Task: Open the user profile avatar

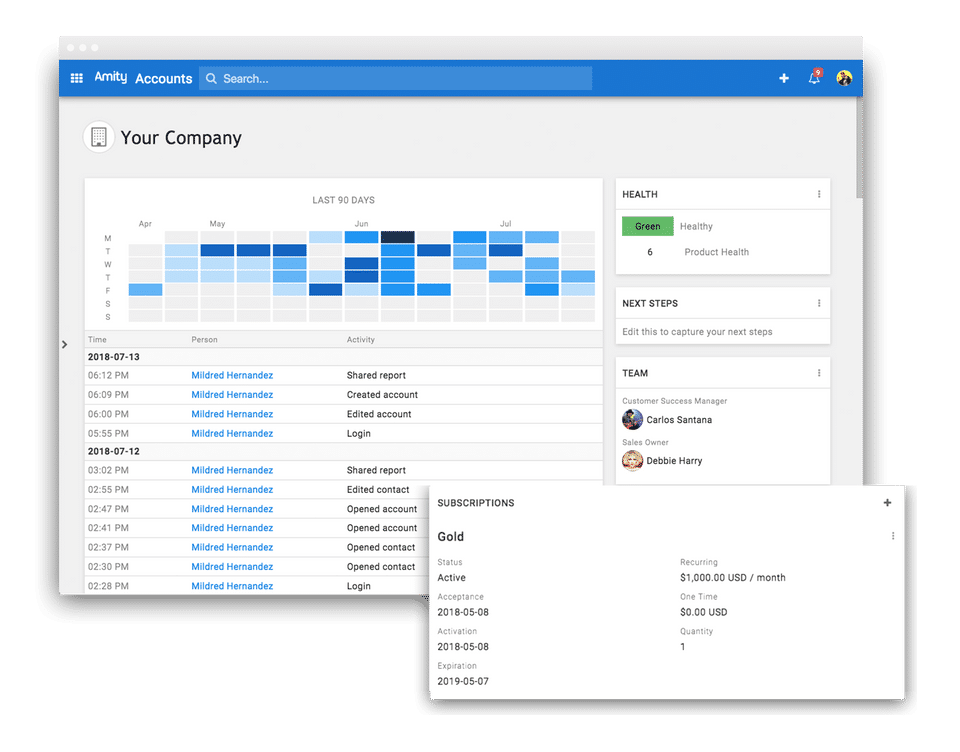Action: click(x=844, y=78)
